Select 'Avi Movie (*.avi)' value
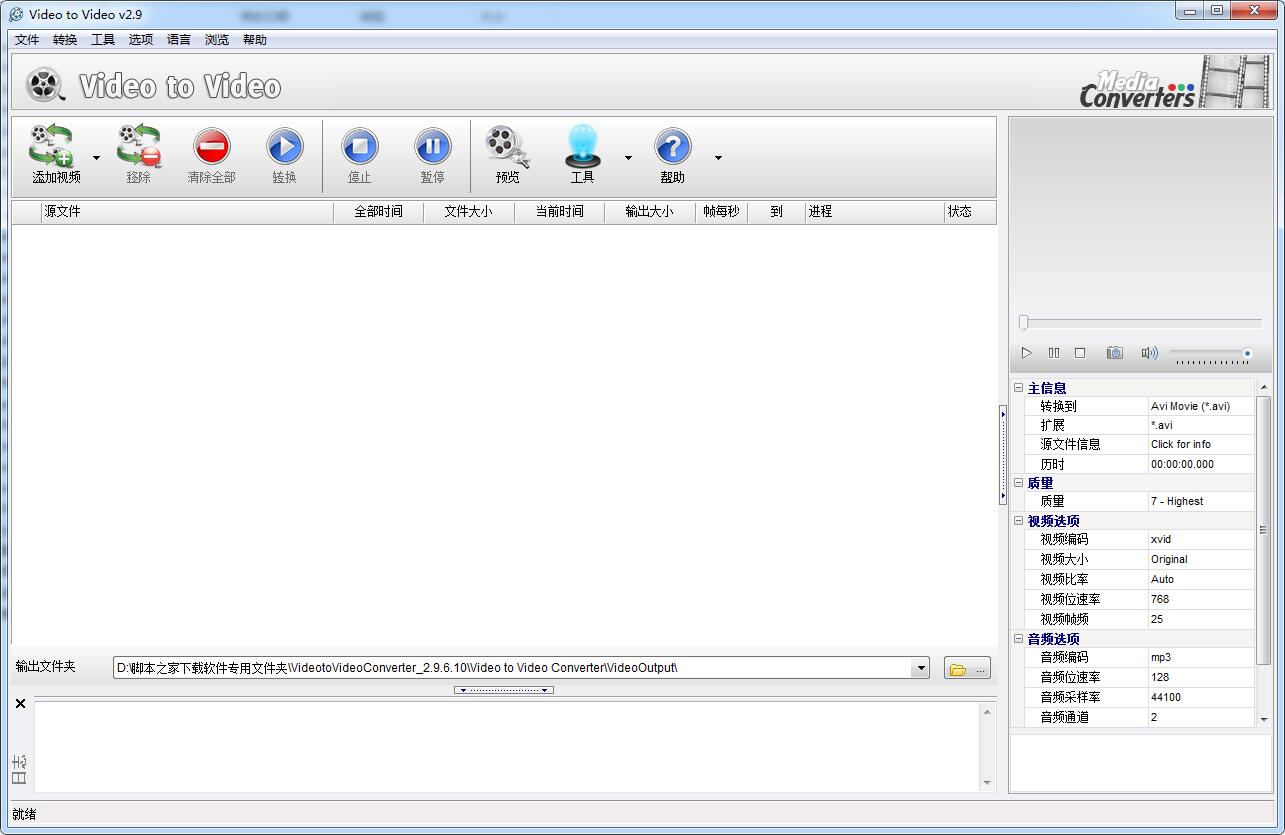 1201,407
